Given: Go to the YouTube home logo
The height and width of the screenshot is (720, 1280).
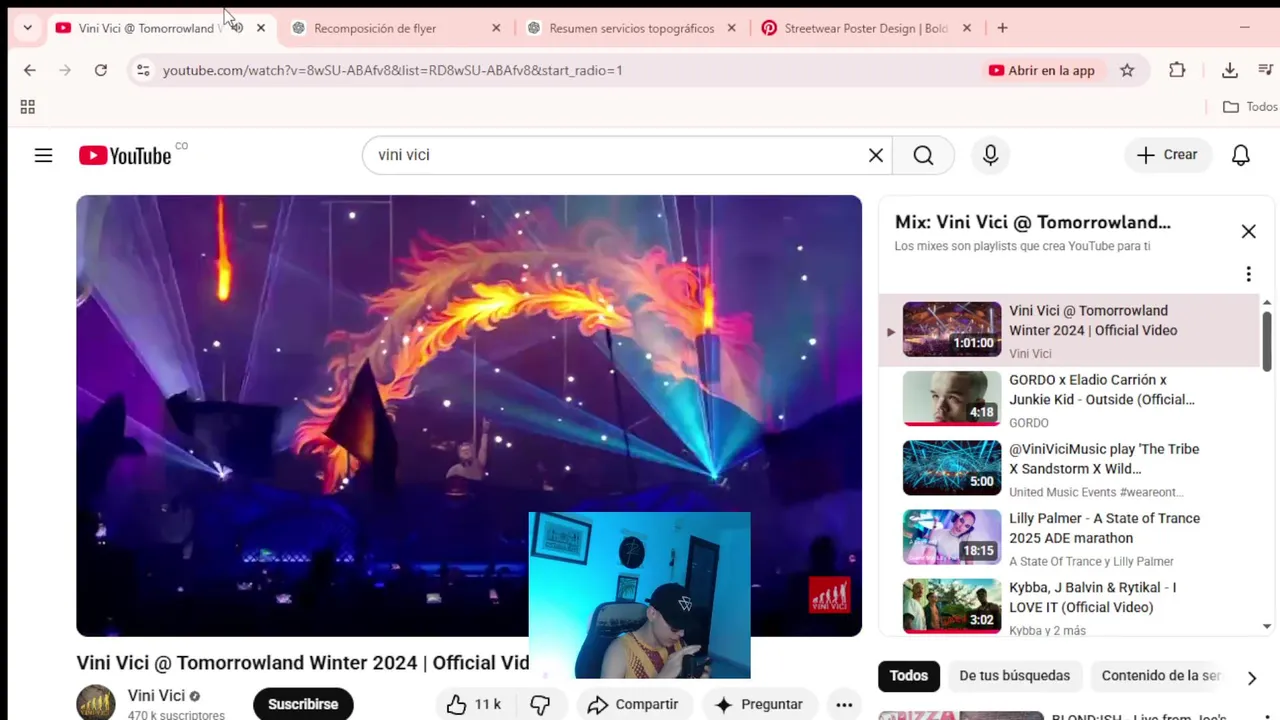Looking at the screenshot, I should tap(125, 155).
